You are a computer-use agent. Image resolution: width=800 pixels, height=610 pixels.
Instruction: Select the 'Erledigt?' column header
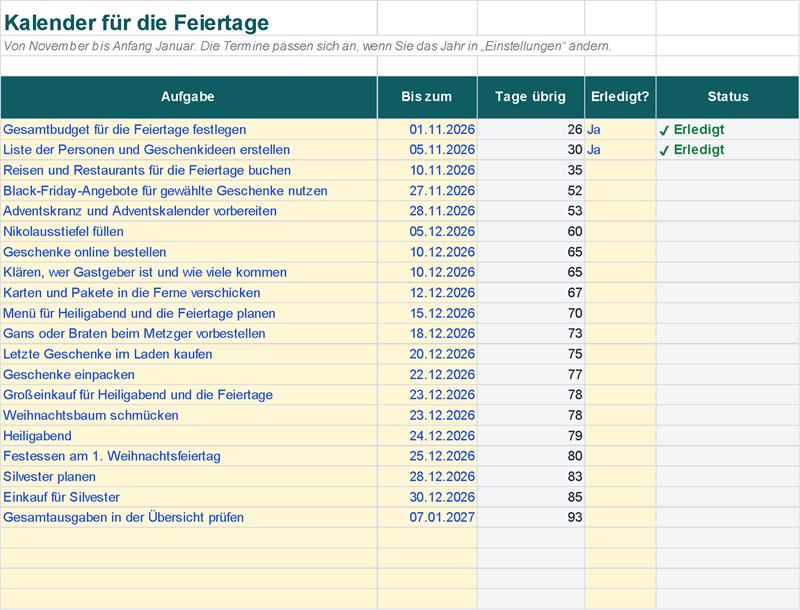coord(620,96)
